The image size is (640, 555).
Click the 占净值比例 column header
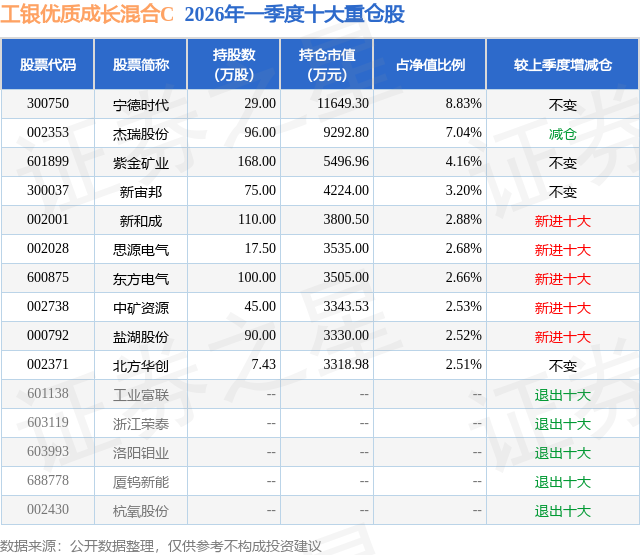click(430, 64)
